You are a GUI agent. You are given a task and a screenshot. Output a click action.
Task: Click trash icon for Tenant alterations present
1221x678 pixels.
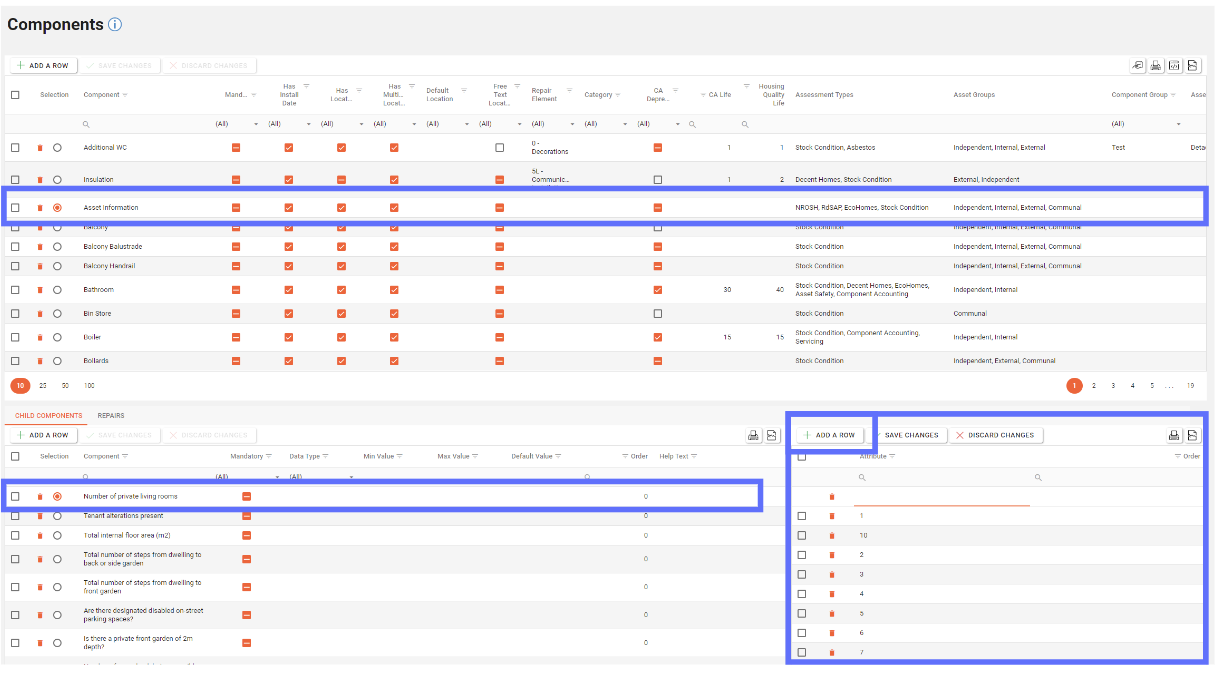click(40, 516)
